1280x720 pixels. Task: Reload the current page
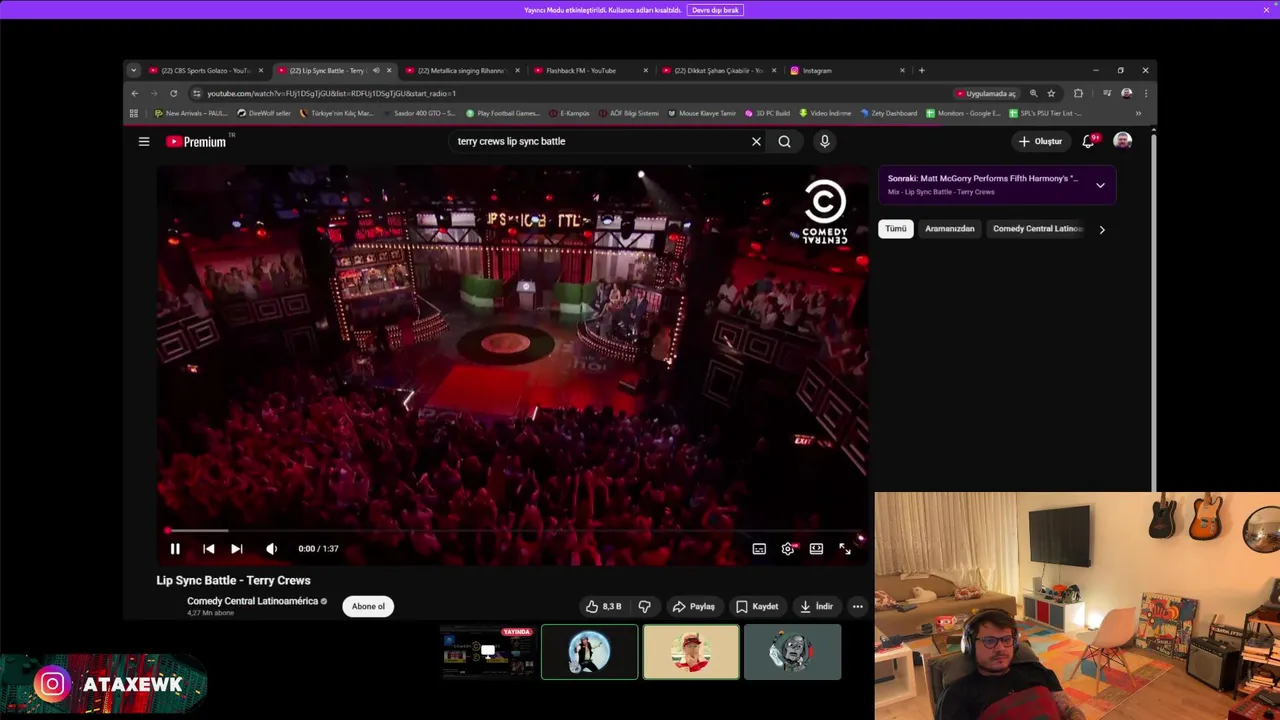click(x=173, y=93)
